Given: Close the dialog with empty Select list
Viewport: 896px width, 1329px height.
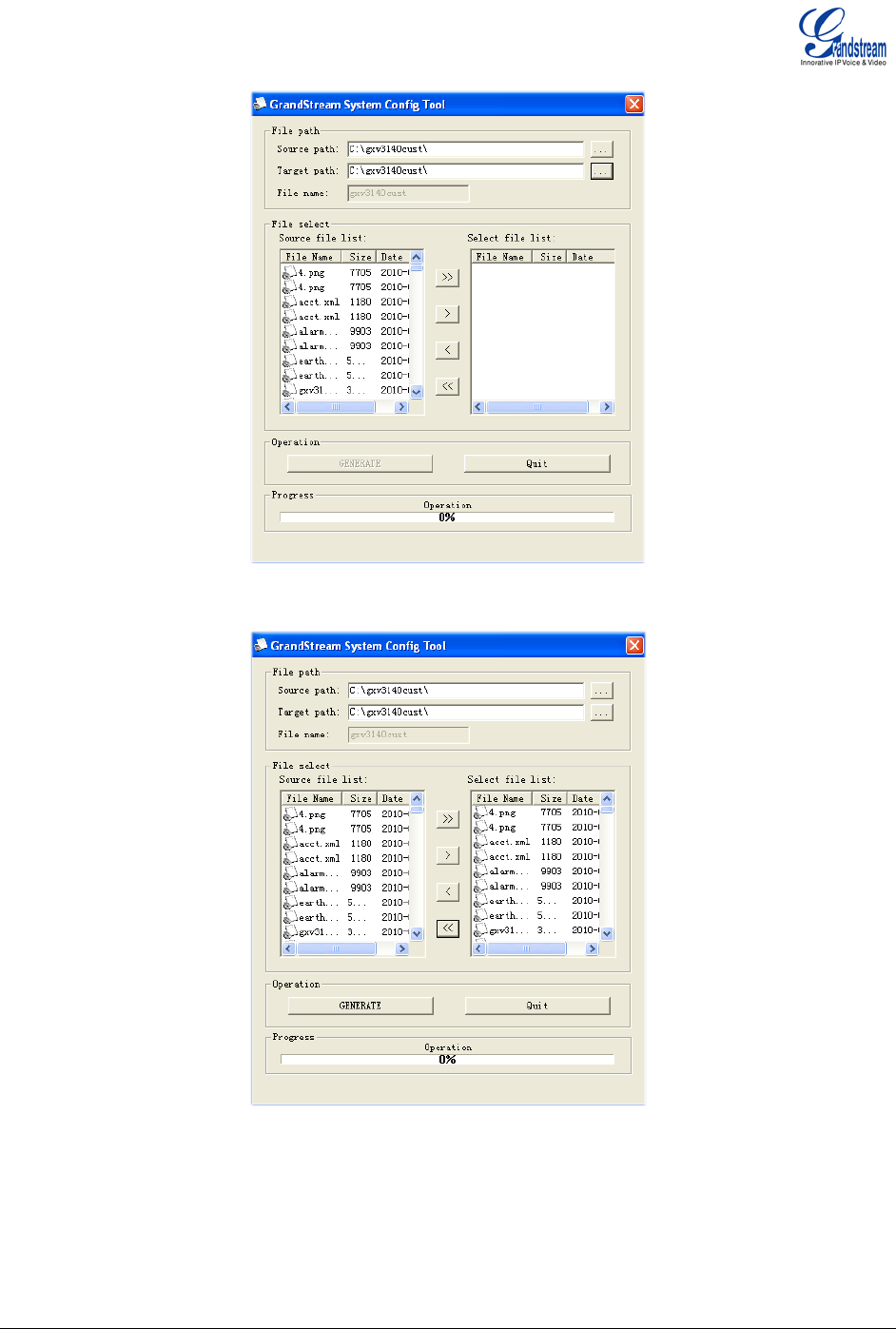Looking at the screenshot, I should pyautogui.click(x=633, y=105).
